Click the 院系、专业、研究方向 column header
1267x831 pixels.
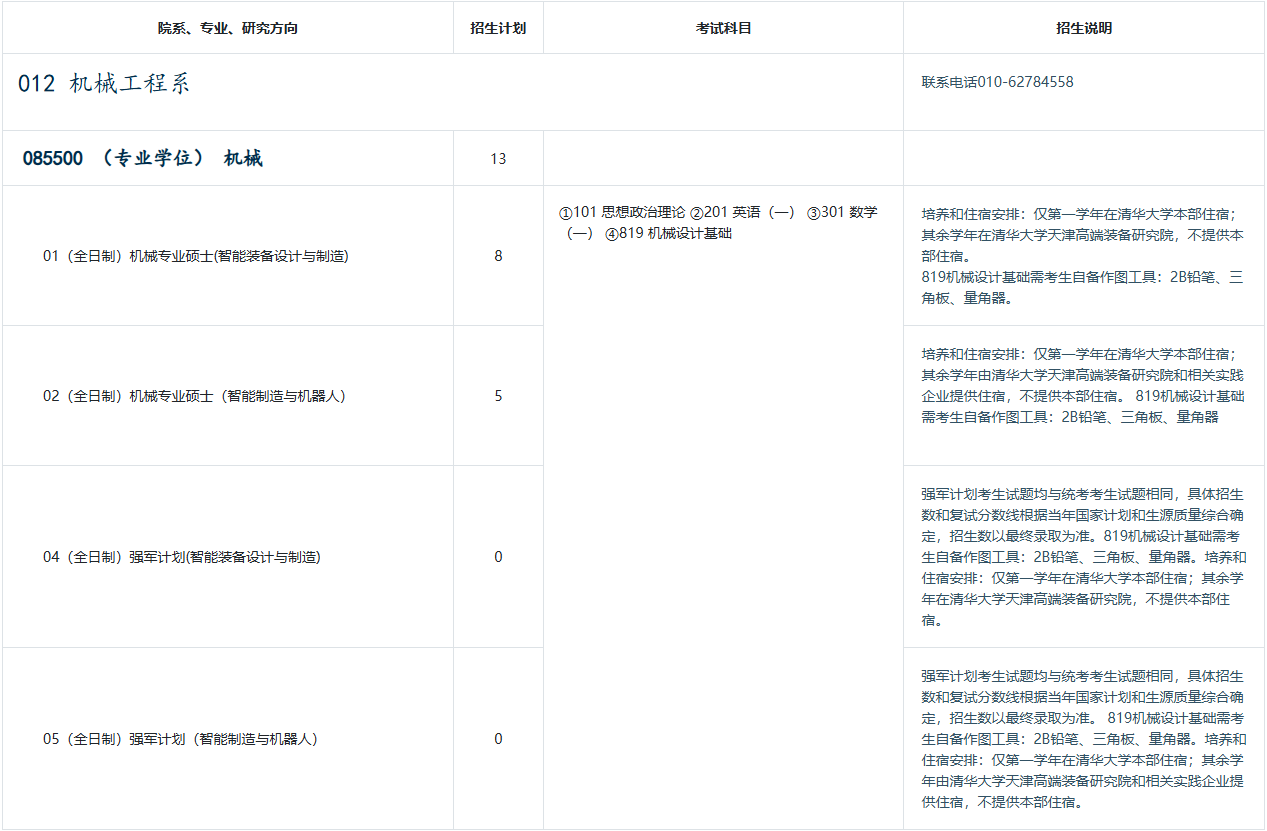(x=227, y=28)
